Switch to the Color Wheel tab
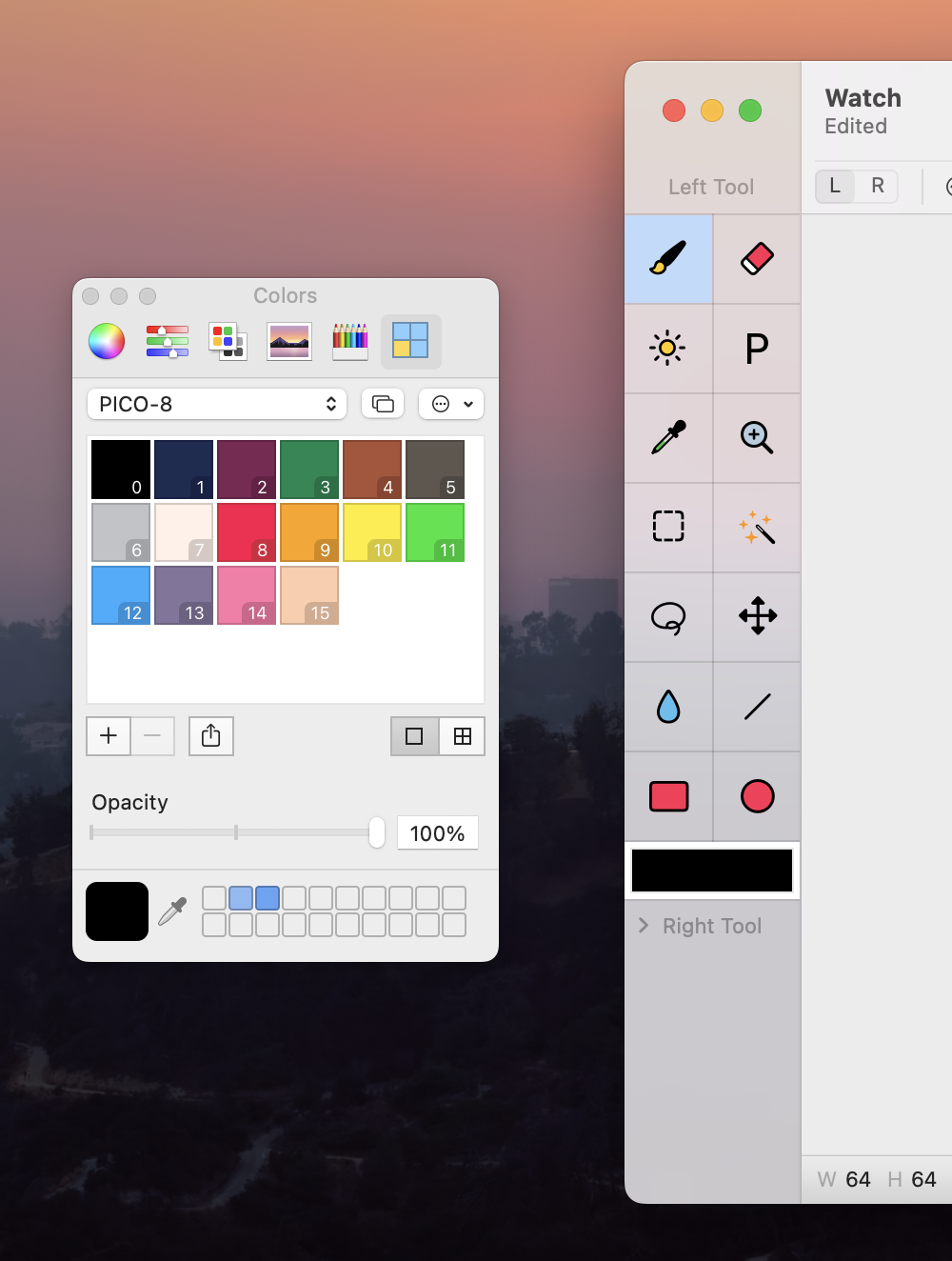 click(x=107, y=341)
